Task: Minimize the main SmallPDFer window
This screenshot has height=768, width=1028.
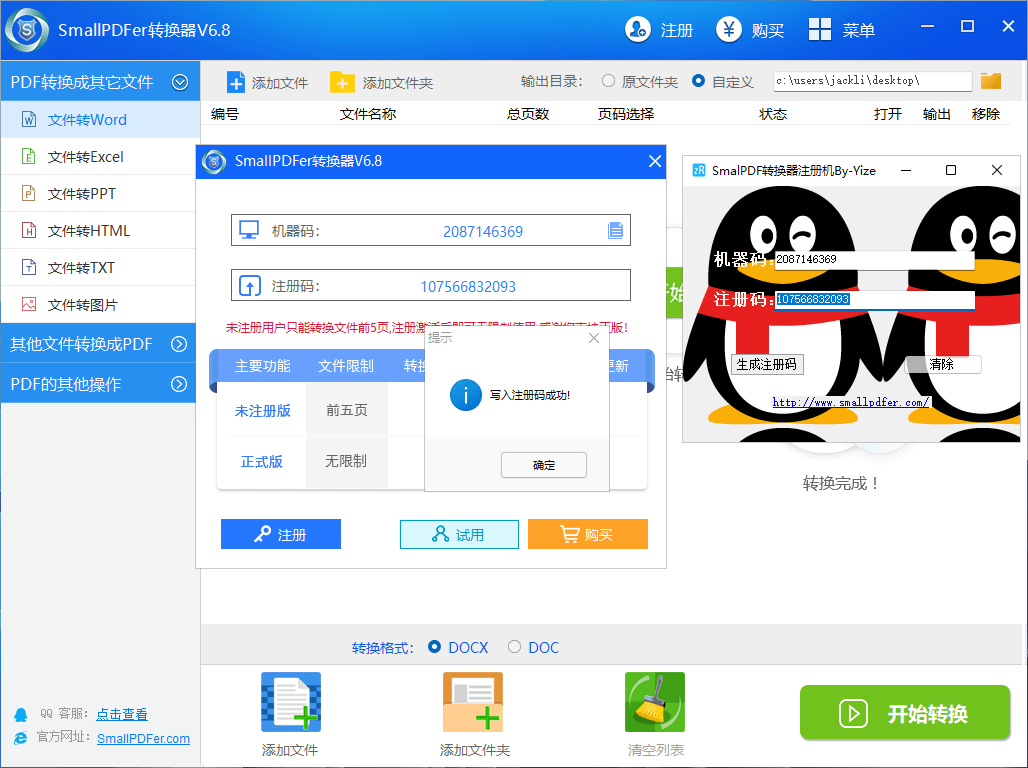Action: pos(927,26)
